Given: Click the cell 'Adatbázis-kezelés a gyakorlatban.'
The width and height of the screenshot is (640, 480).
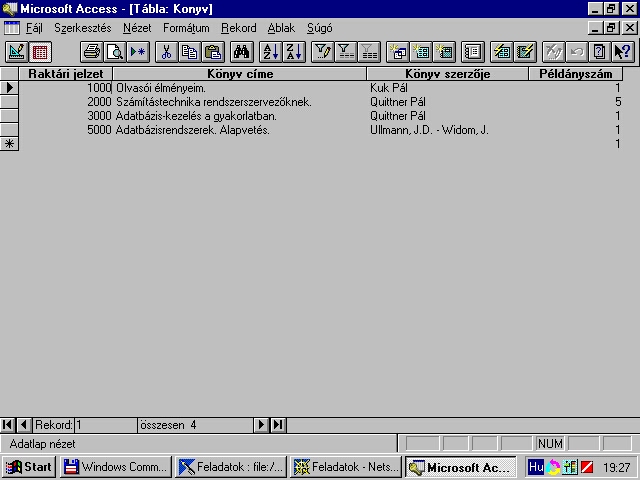Looking at the screenshot, I should (x=240, y=116).
